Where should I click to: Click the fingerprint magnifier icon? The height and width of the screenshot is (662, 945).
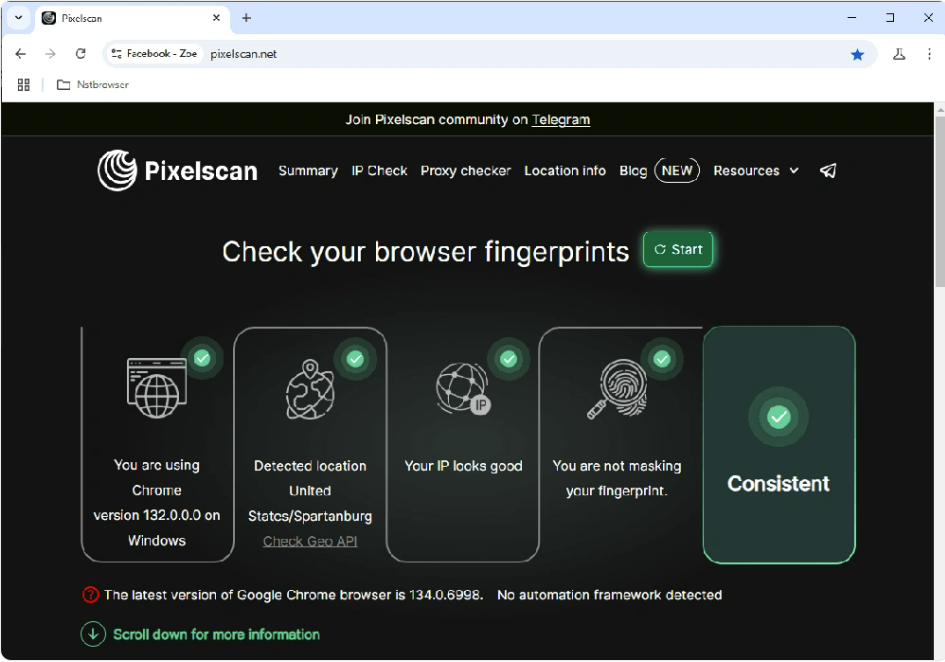click(617, 389)
